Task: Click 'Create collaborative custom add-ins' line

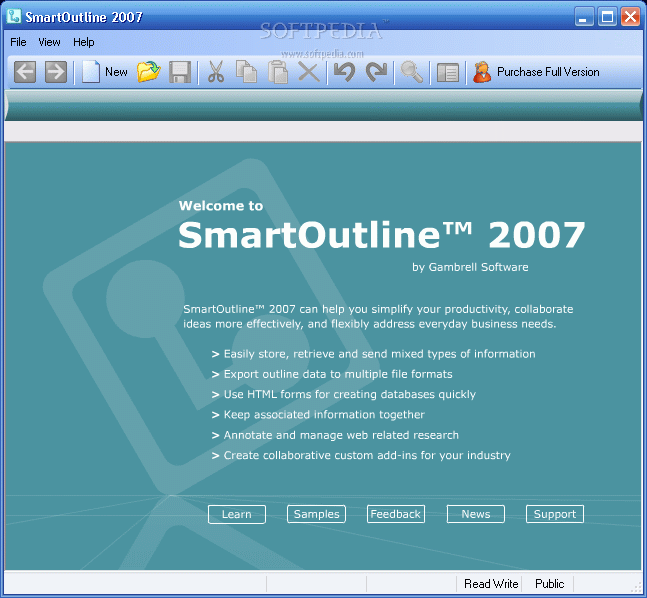Action: pyautogui.click(x=367, y=455)
